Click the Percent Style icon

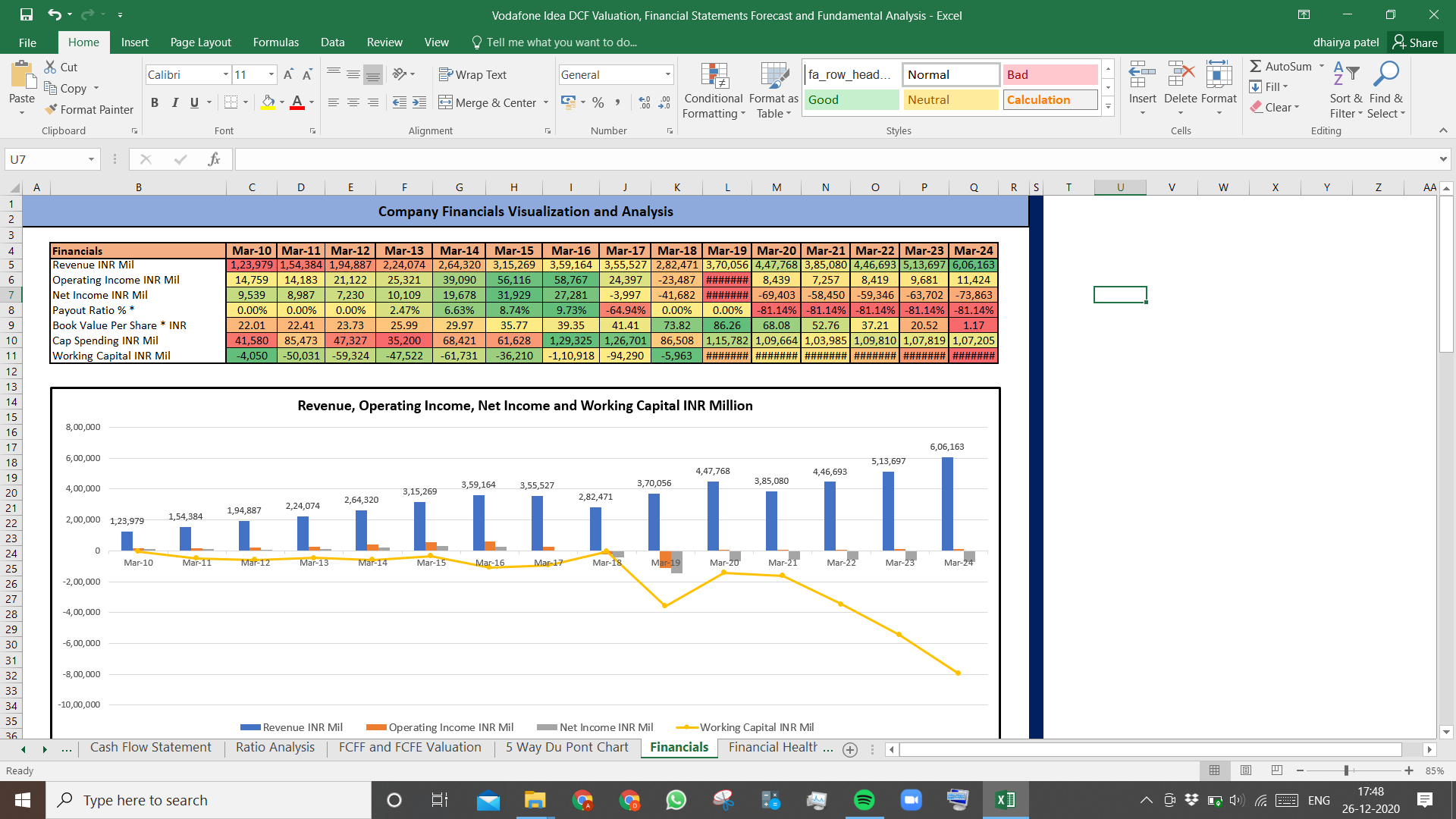point(598,102)
